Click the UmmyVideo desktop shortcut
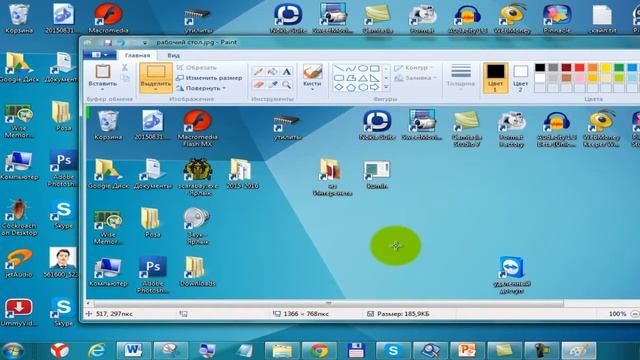The width and height of the screenshot is (640, 360). coord(19,312)
